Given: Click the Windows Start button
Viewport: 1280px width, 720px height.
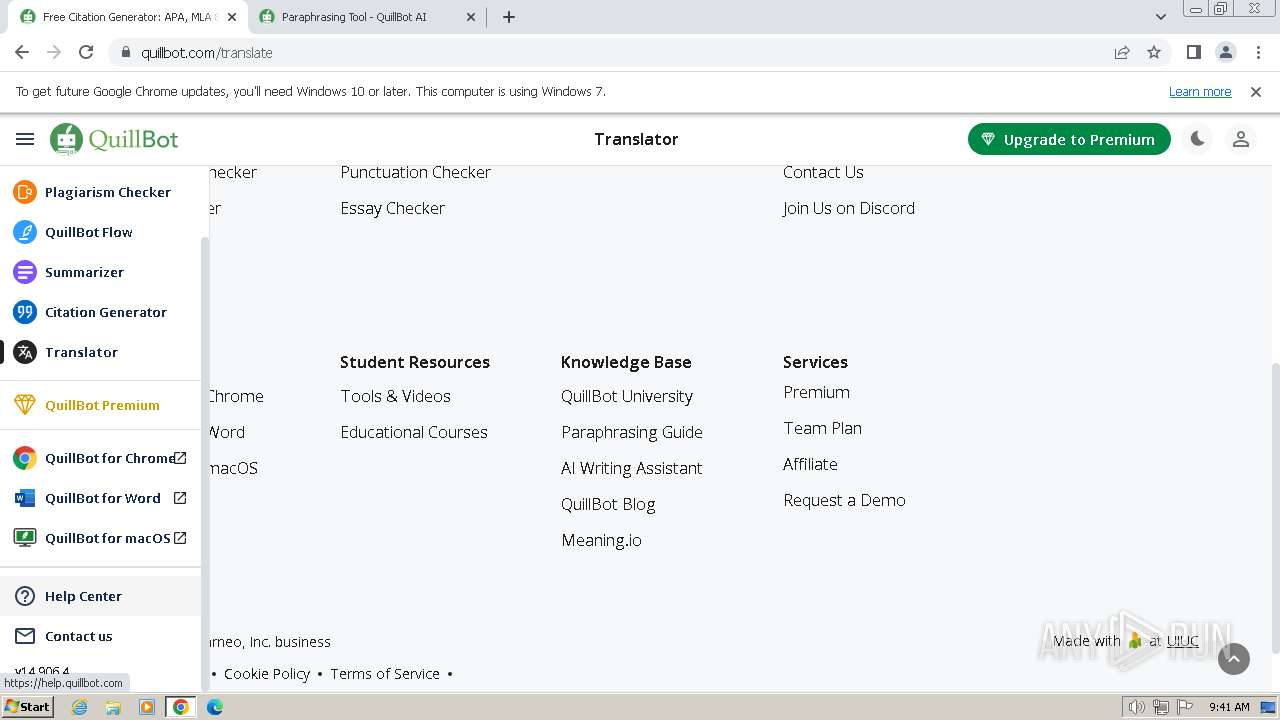Looking at the screenshot, I should 28,707.
